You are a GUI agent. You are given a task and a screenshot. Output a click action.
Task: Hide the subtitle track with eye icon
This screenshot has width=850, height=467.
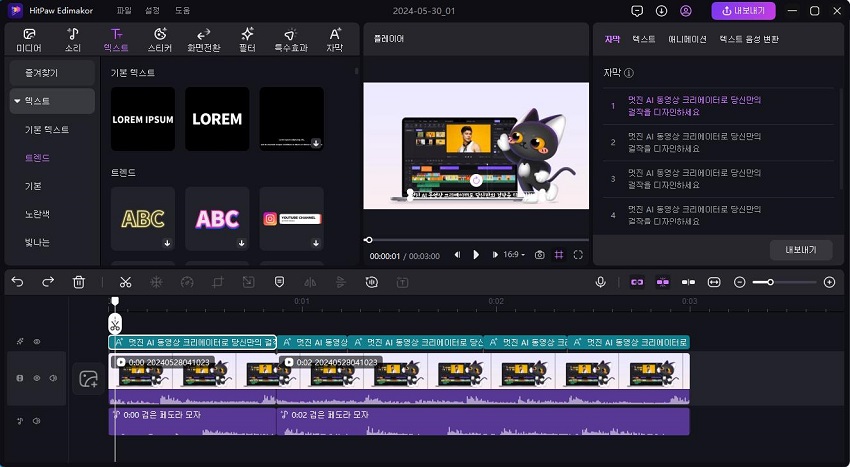click(x=37, y=342)
